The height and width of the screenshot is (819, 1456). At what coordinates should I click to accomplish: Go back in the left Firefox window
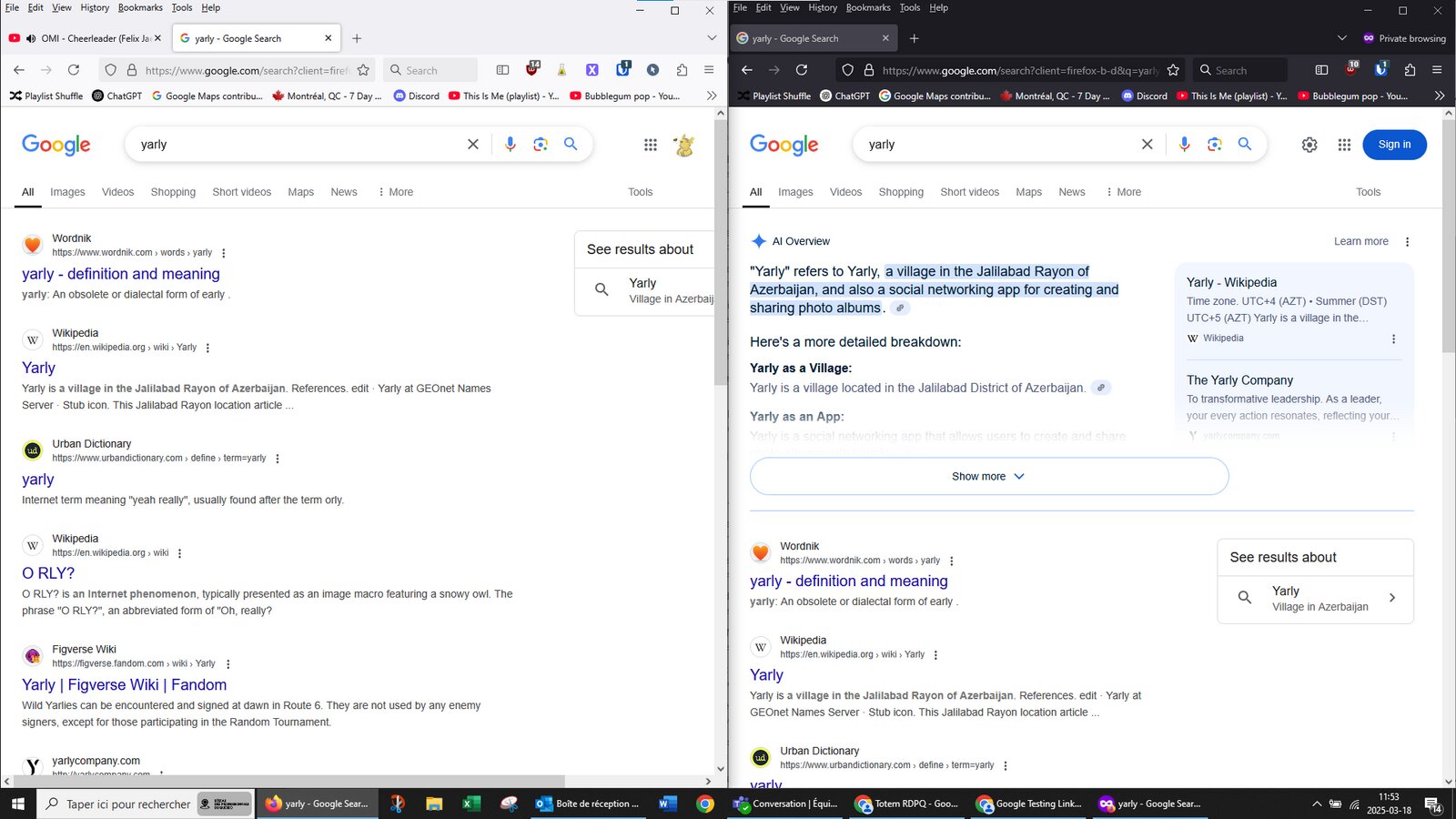click(19, 70)
